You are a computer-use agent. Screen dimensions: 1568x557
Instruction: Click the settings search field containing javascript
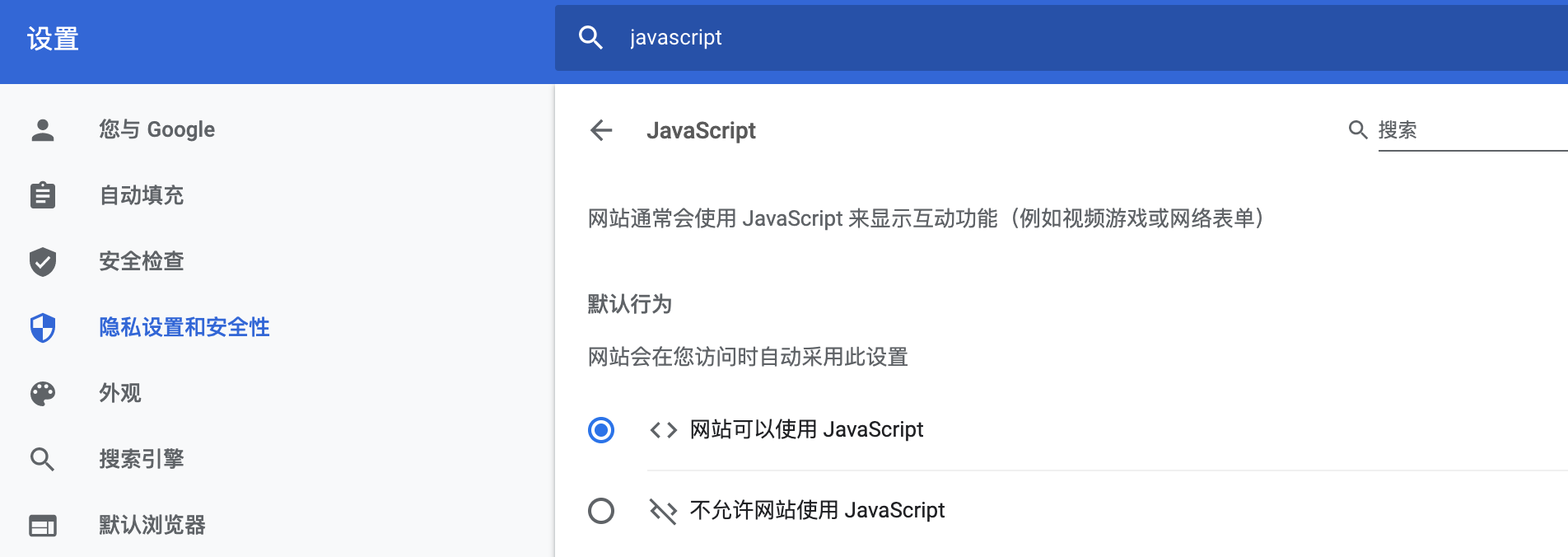point(988,38)
